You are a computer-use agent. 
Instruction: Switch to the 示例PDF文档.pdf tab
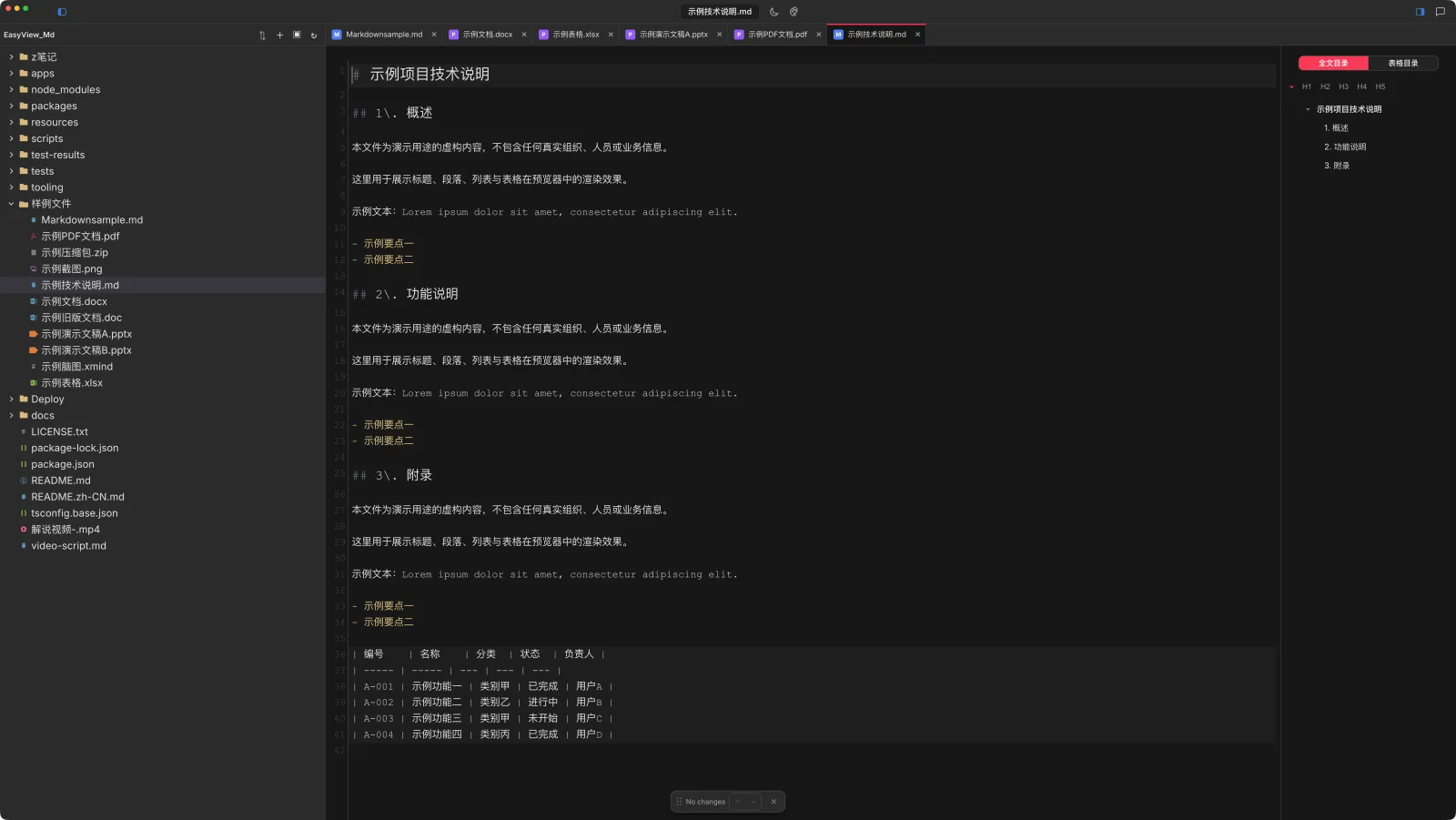(x=777, y=35)
